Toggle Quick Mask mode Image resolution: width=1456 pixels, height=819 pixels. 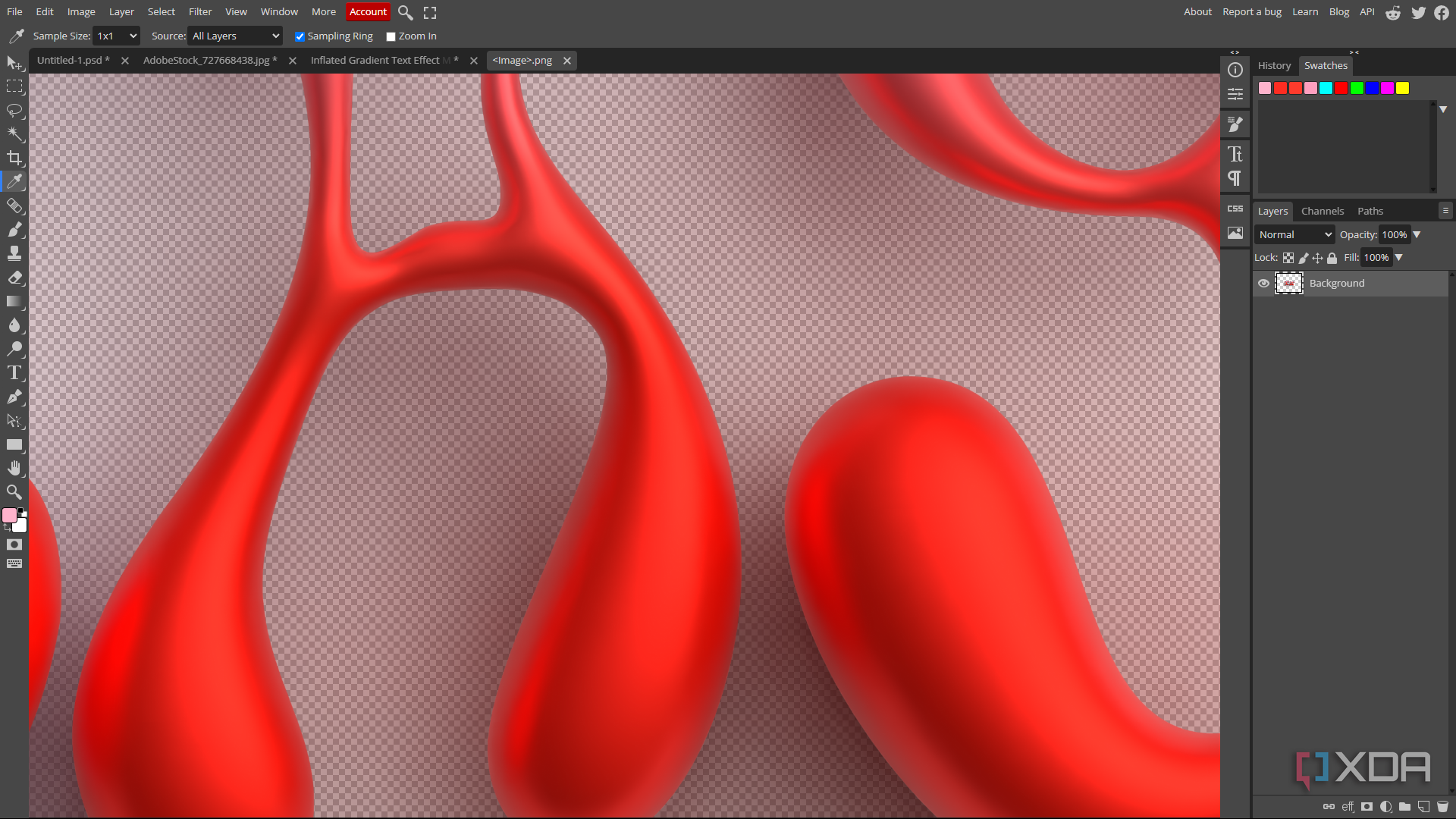(x=14, y=544)
